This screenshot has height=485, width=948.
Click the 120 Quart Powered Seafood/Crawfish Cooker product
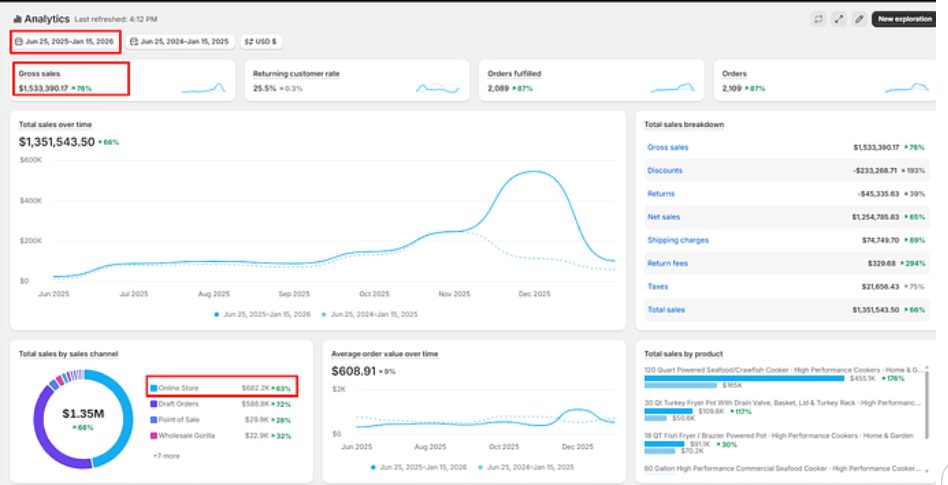783,369
